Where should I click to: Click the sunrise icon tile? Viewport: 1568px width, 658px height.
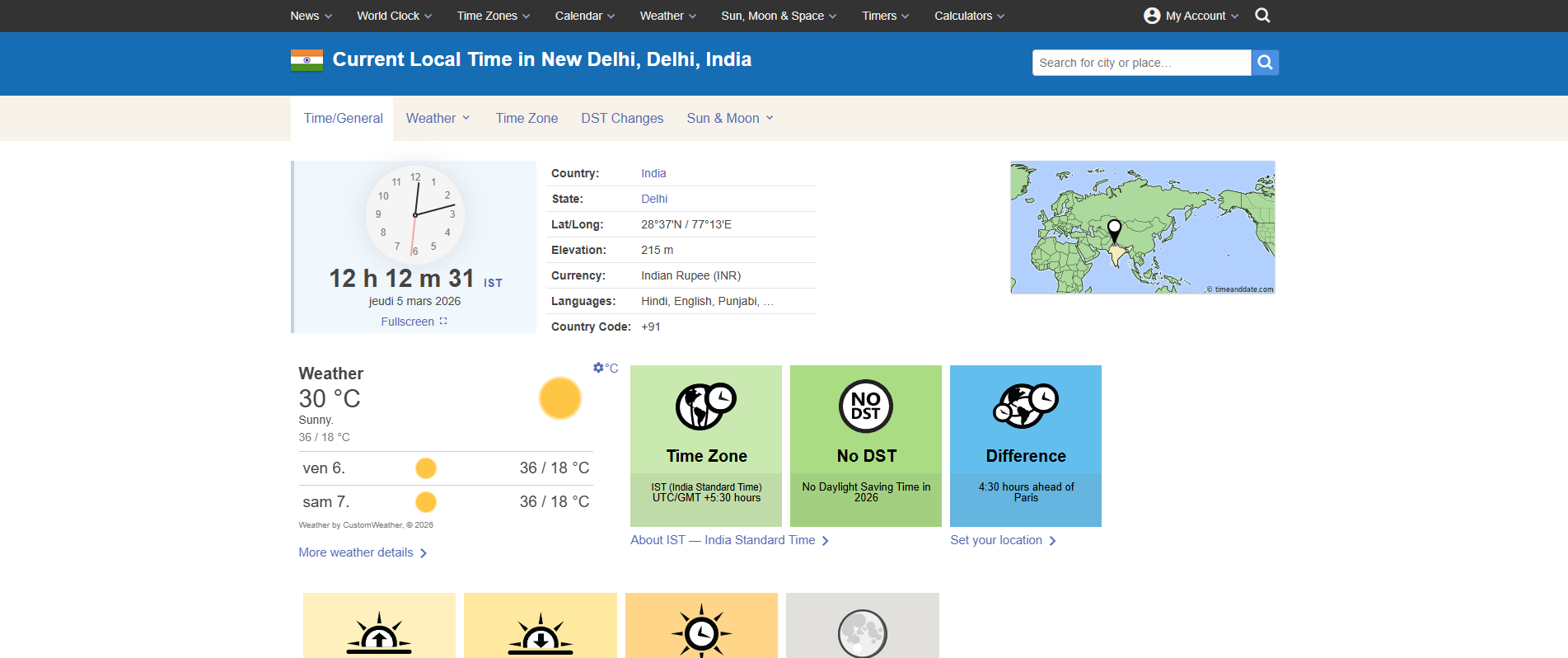tap(379, 625)
